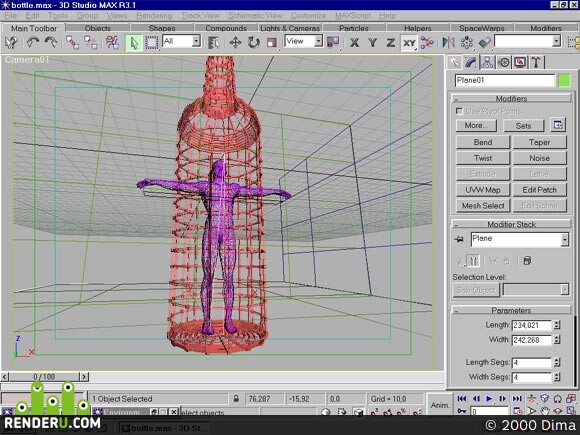The height and width of the screenshot is (435, 580).
Task: Select the Move tool in the toolbar
Action: [235, 43]
